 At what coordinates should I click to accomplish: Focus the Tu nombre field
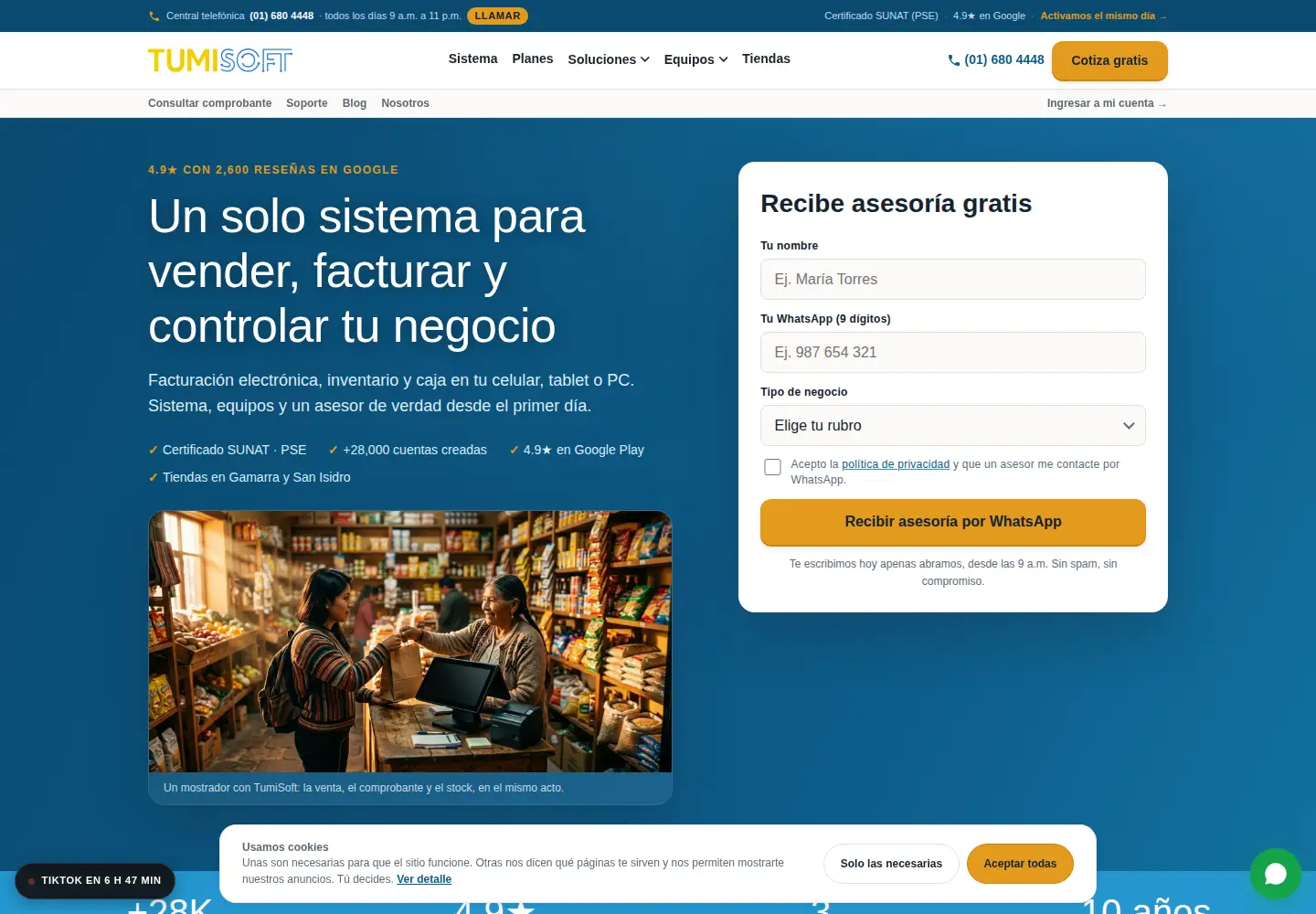(x=952, y=280)
